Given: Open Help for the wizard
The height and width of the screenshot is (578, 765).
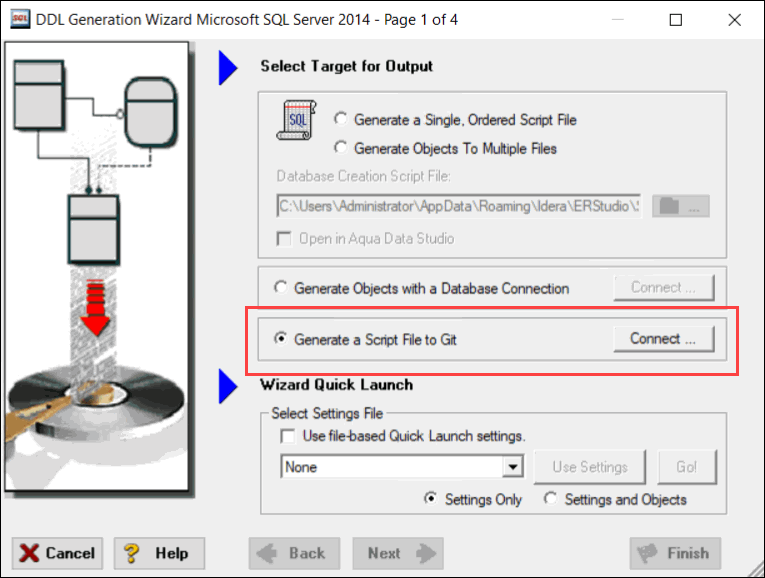Looking at the screenshot, I should coord(160,554).
